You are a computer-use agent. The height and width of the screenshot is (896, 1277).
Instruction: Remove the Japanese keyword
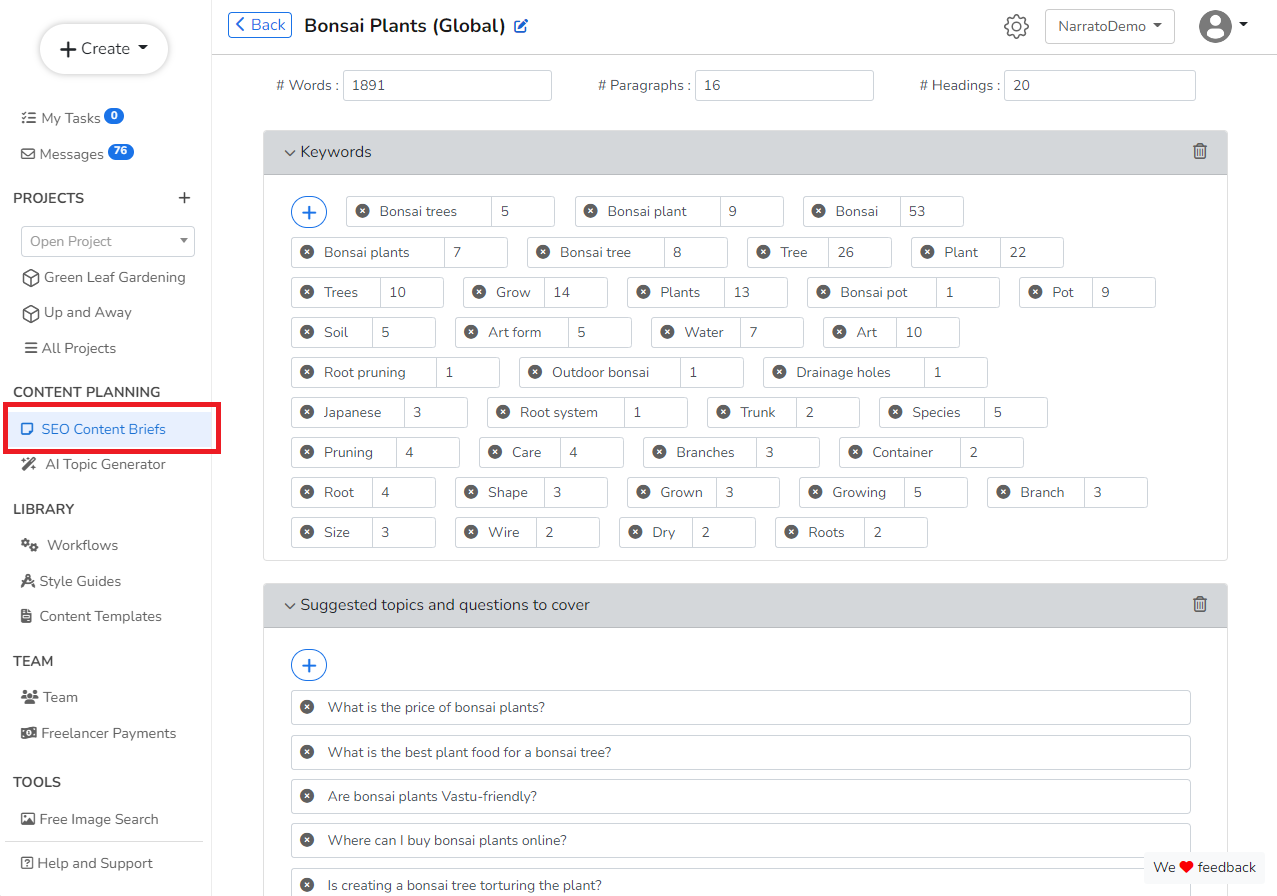[307, 412]
